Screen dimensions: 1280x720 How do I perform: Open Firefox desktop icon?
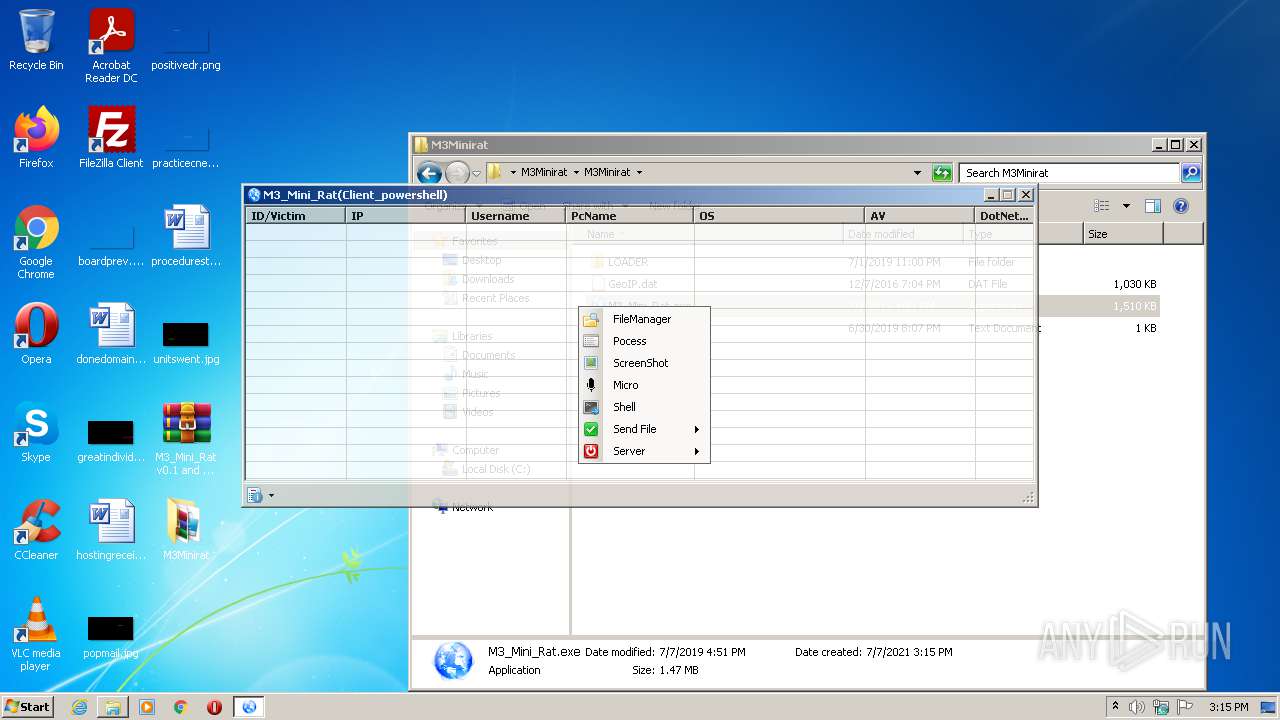pos(36,138)
